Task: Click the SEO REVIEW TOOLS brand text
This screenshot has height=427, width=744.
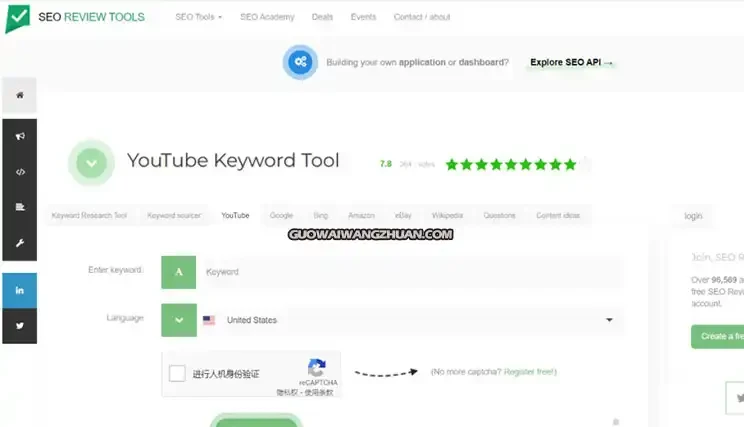Action: (92, 17)
